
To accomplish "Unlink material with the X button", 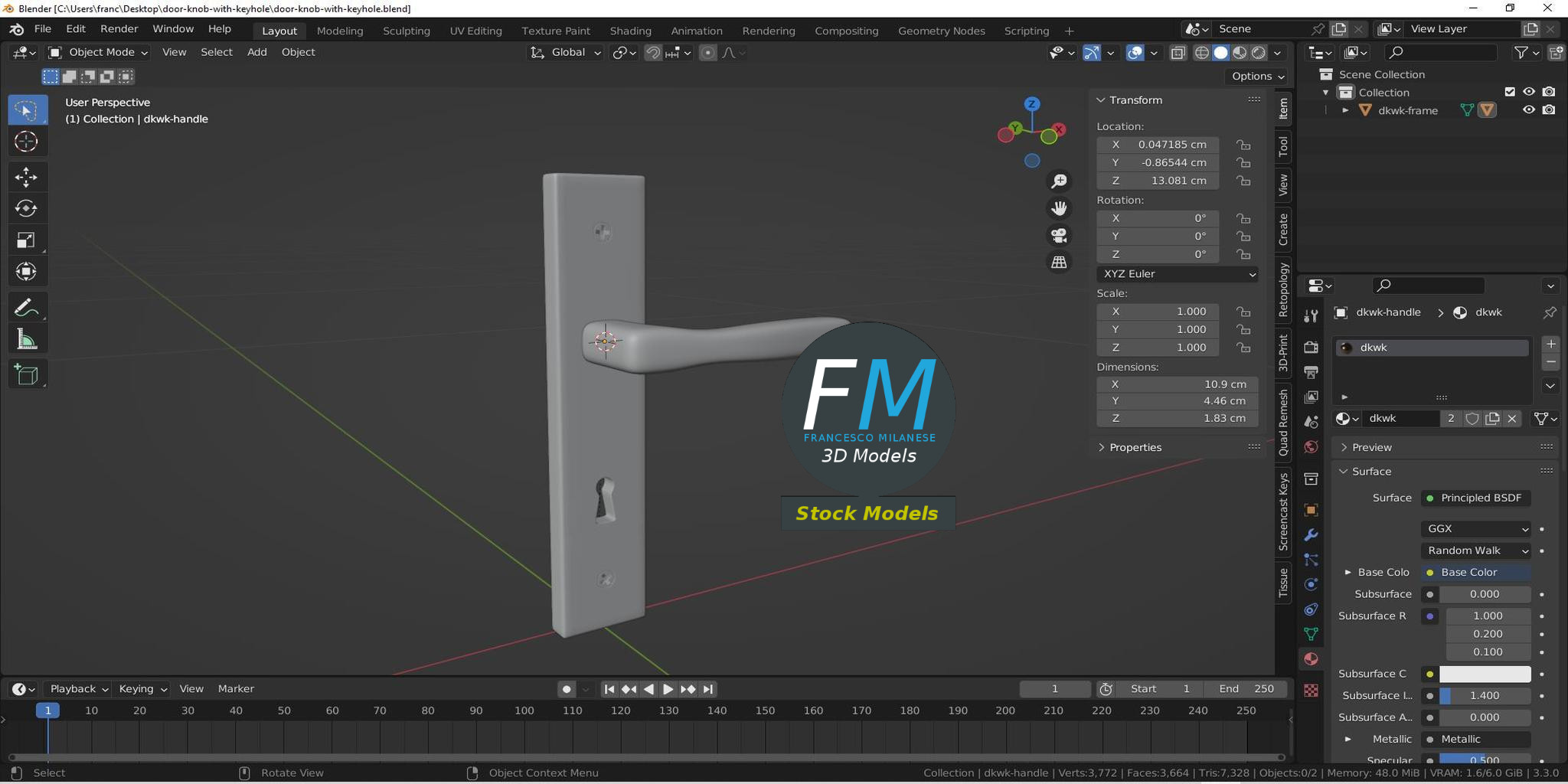I will pyautogui.click(x=1511, y=418).
